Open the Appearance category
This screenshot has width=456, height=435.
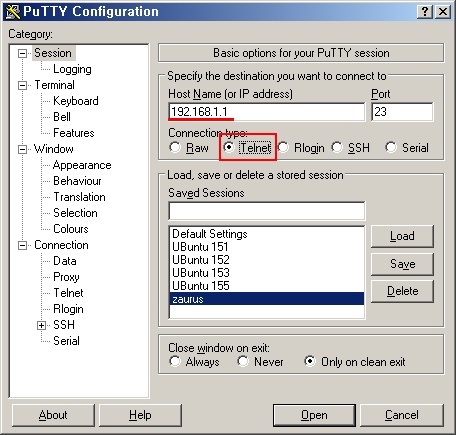tap(82, 165)
